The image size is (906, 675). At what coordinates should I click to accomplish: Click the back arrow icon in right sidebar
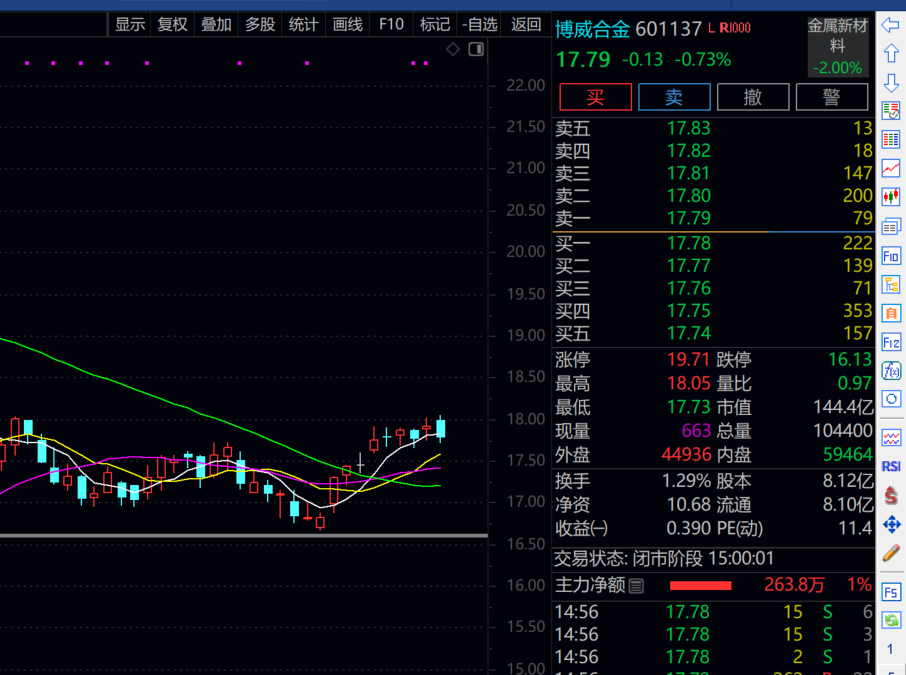[x=890, y=25]
